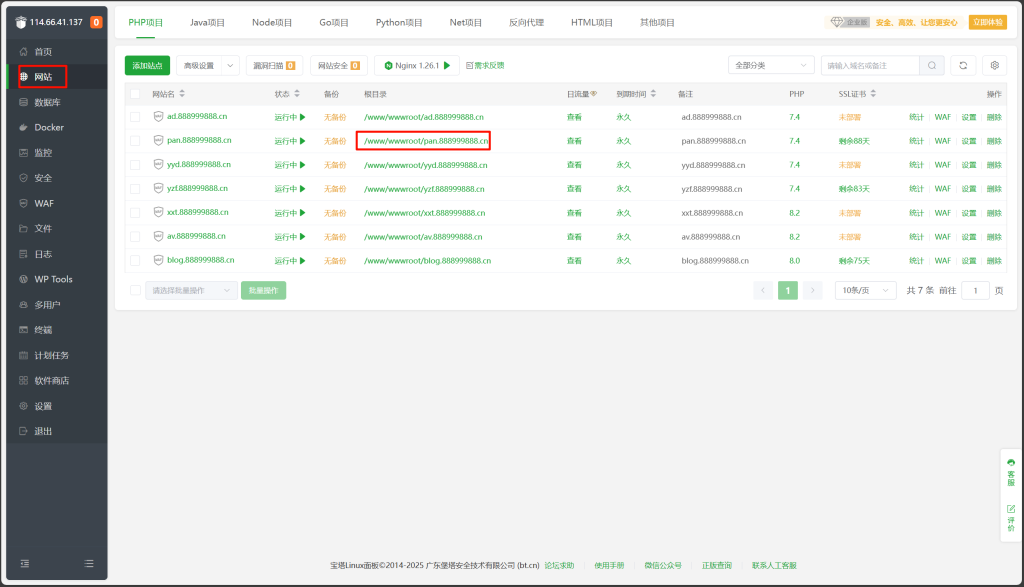Expand the 10条/页 page size dropdown
Image resolution: width=1024 pixels, height=587 pixels.
865,290
